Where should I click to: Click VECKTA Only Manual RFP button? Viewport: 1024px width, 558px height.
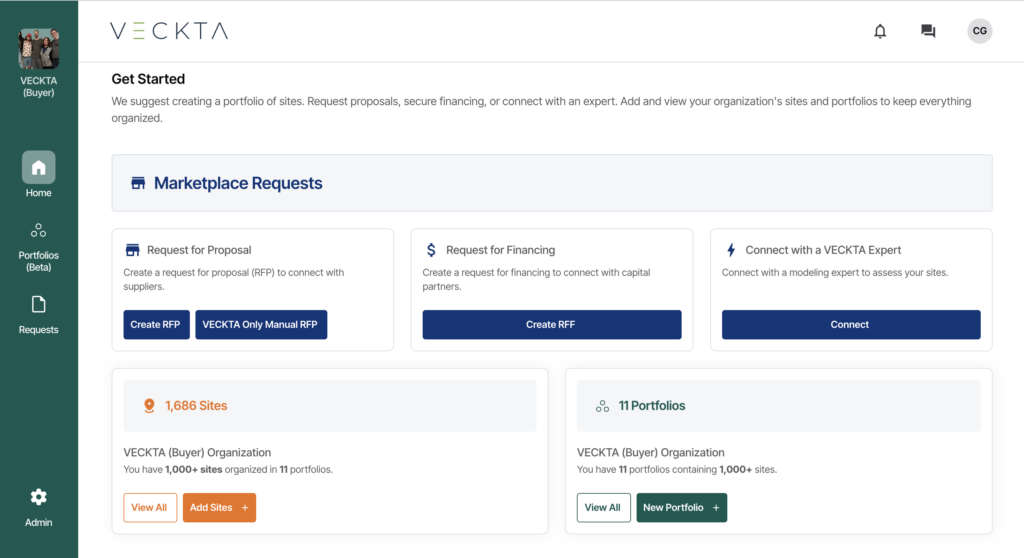pyautogui.click(x=261, y=325)
